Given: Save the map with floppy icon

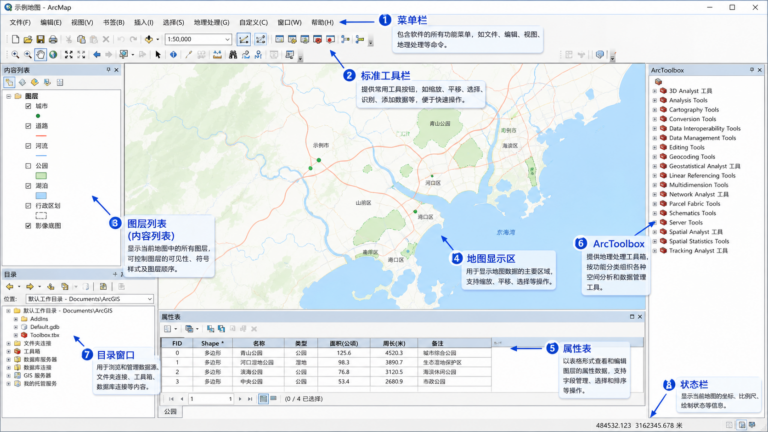Looking at the screenshot, I should point(40,39).
